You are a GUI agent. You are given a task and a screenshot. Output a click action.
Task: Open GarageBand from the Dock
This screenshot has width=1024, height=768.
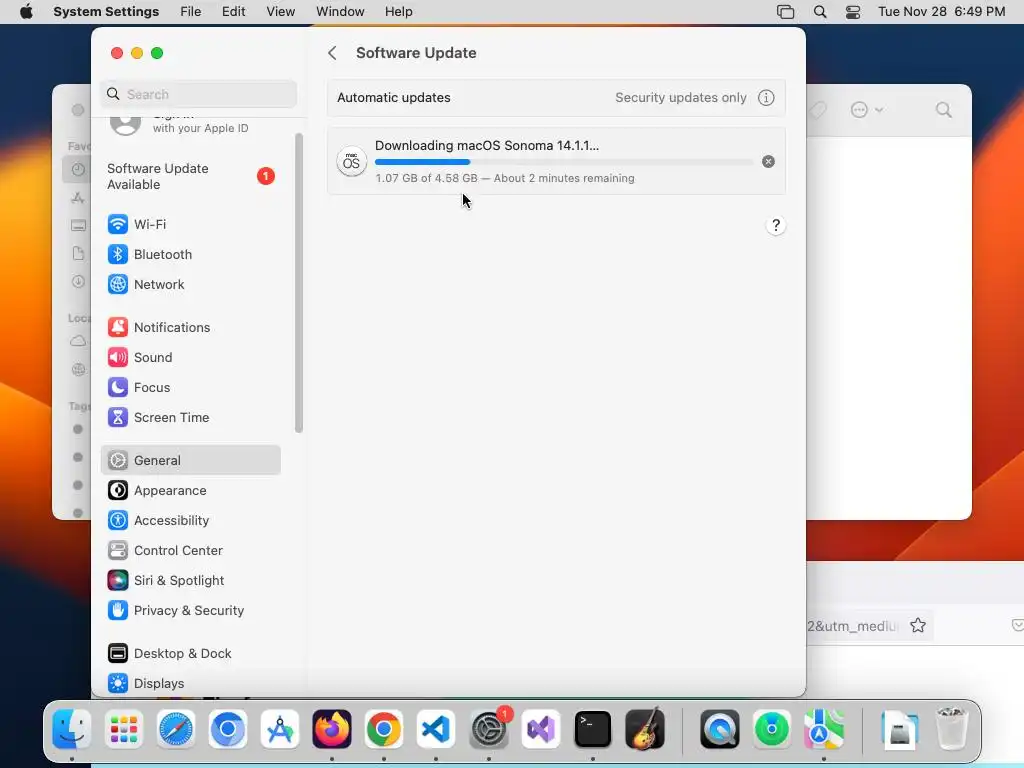645,729
